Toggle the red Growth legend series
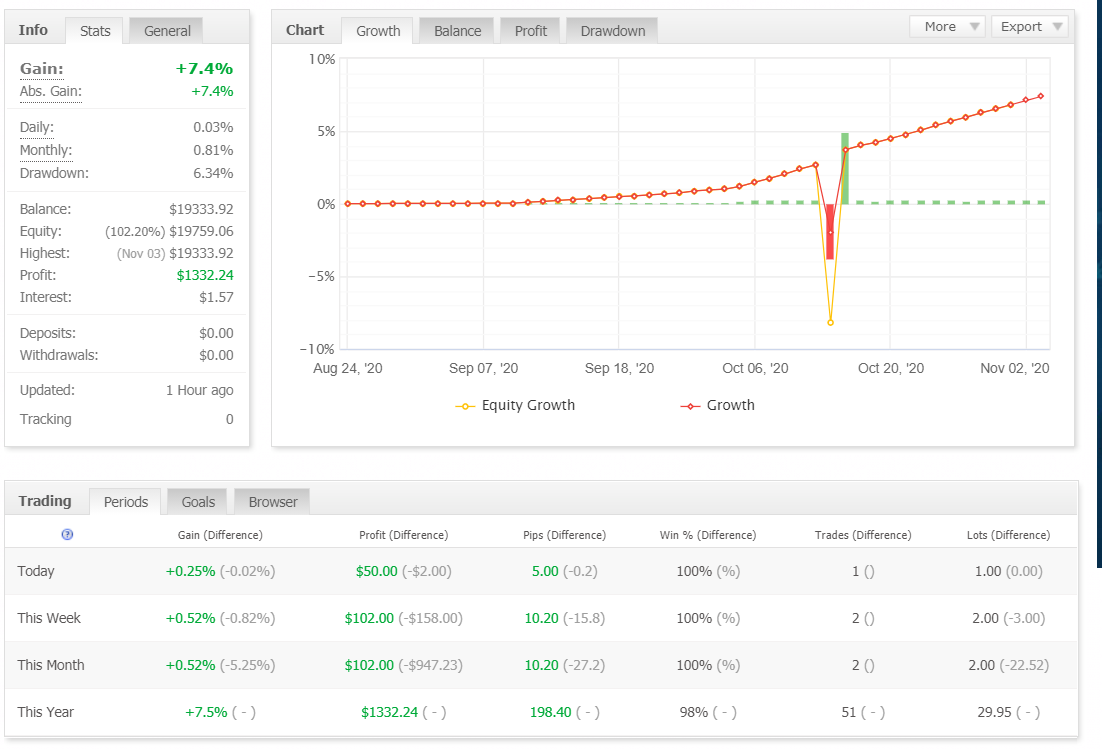 [x=718, y=405]
